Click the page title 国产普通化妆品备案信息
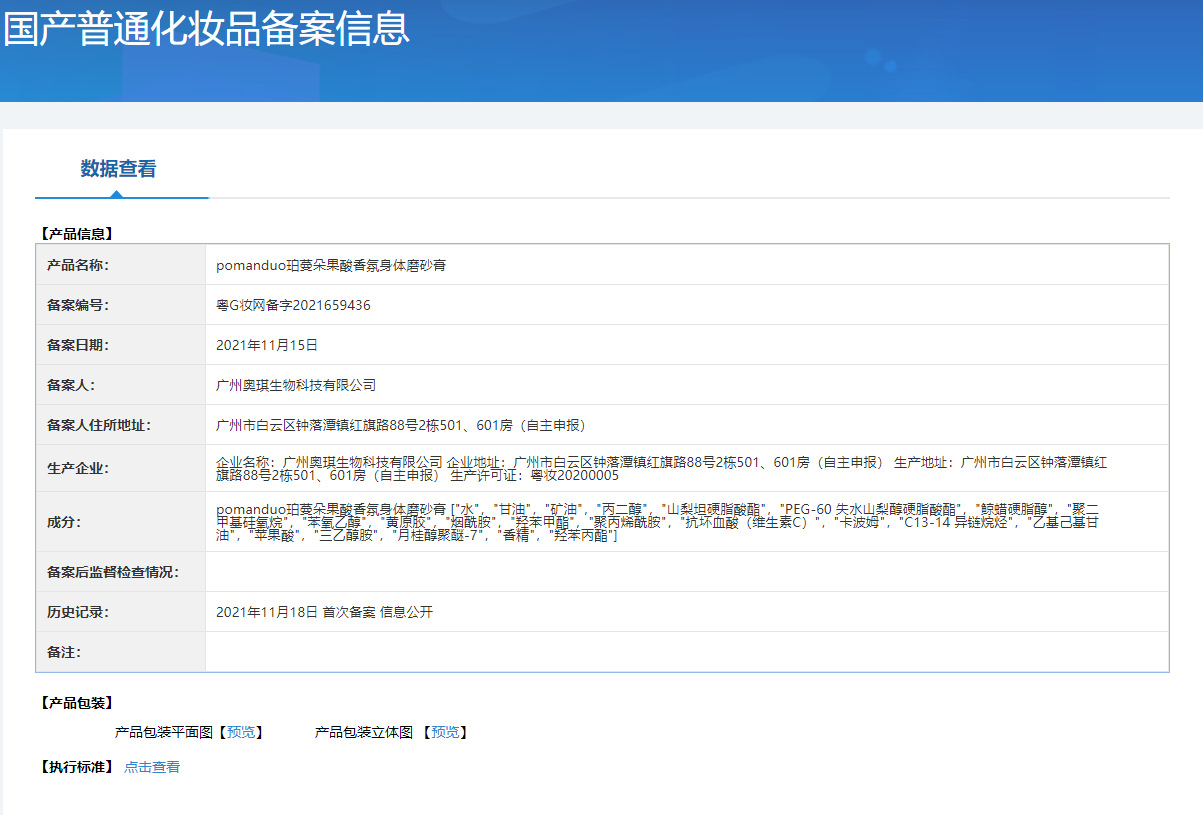This screenshot has width=1203, height=815. (x=206, y=30)
